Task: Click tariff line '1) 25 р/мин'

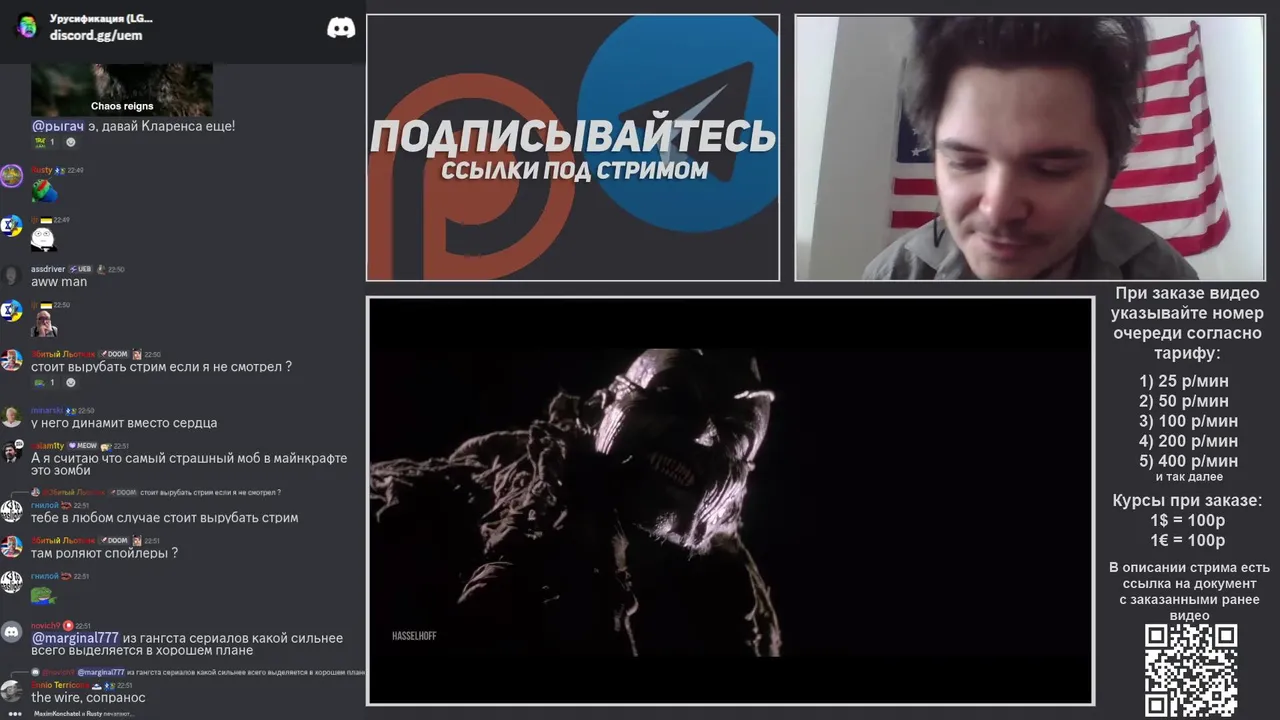Action: click(x=1183, y=381)
